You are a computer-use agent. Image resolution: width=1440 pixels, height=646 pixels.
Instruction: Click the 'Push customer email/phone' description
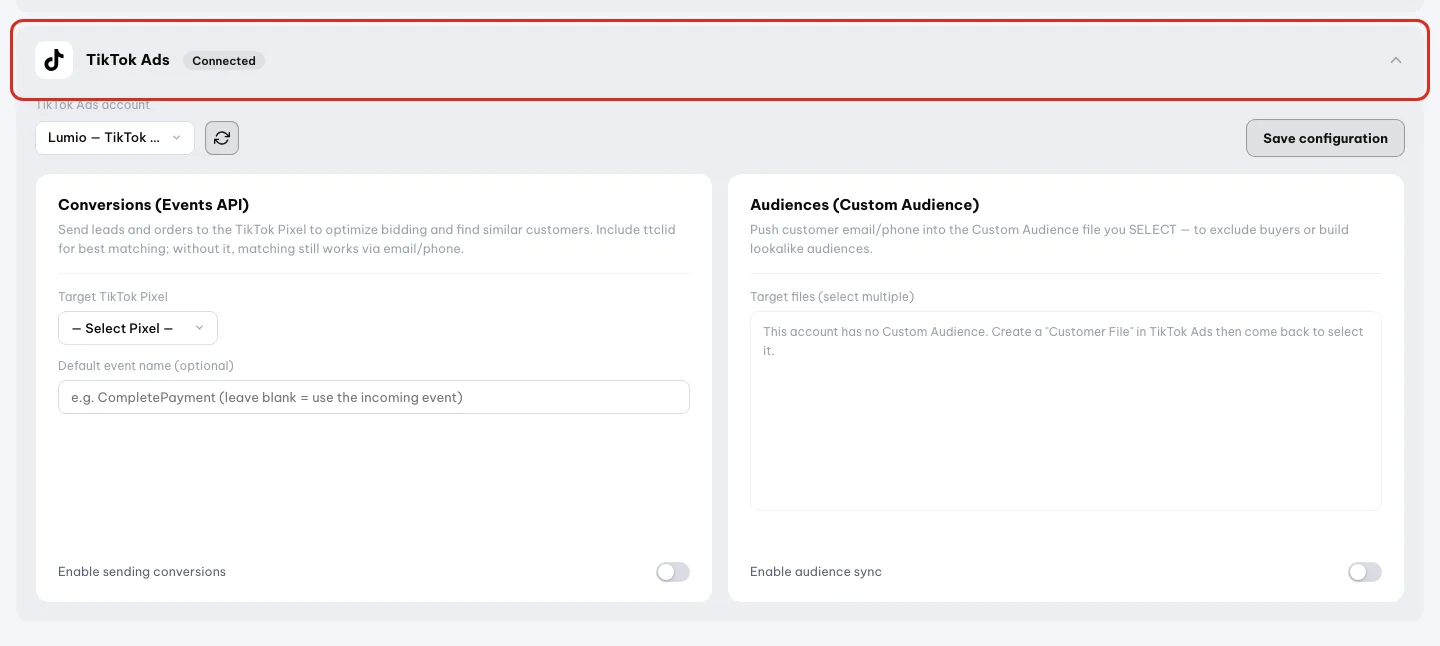(x=1049, y=239)
